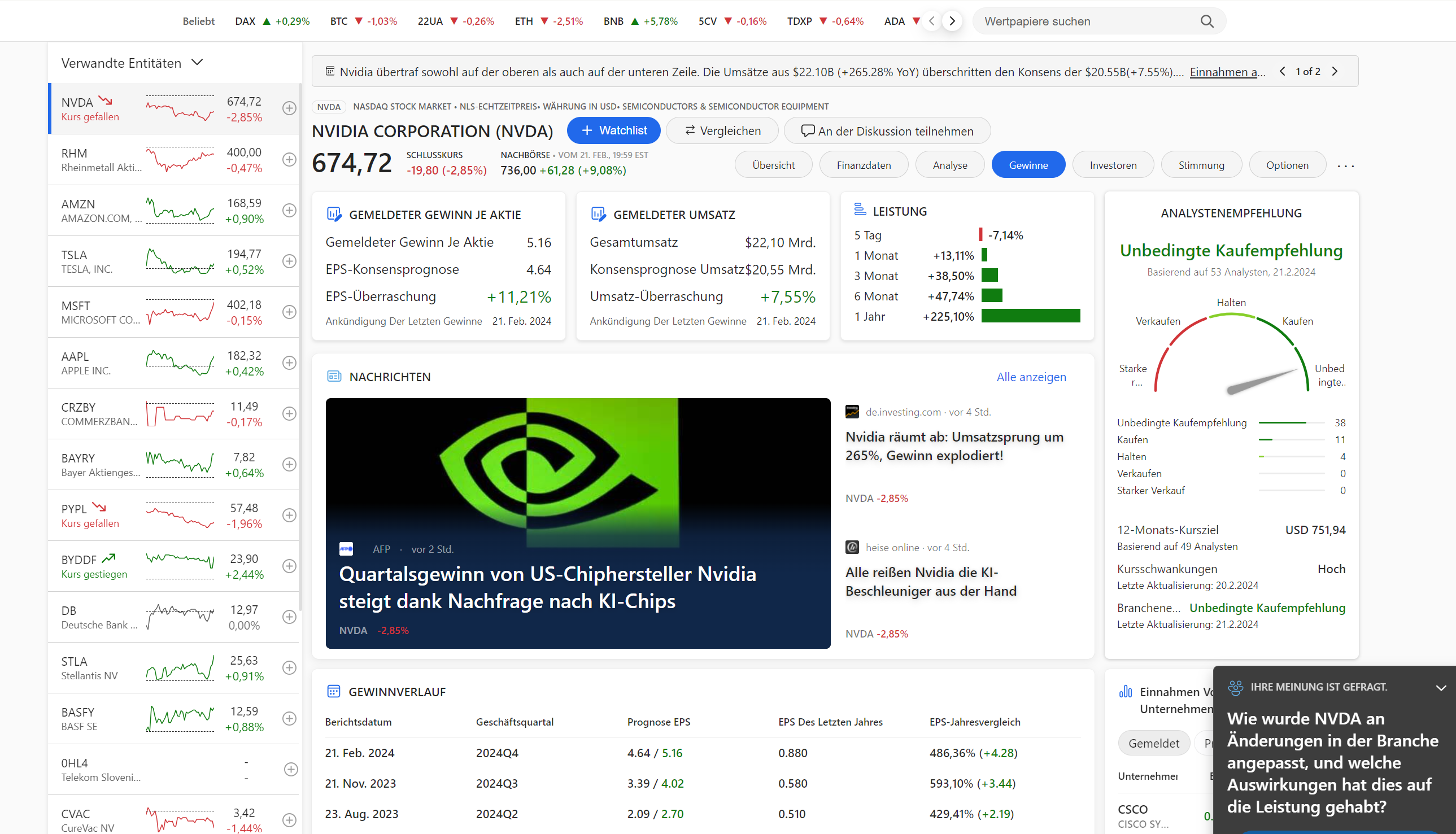Open the Finanzdaten tab
1456x834 pixels.
pos(864,165)
